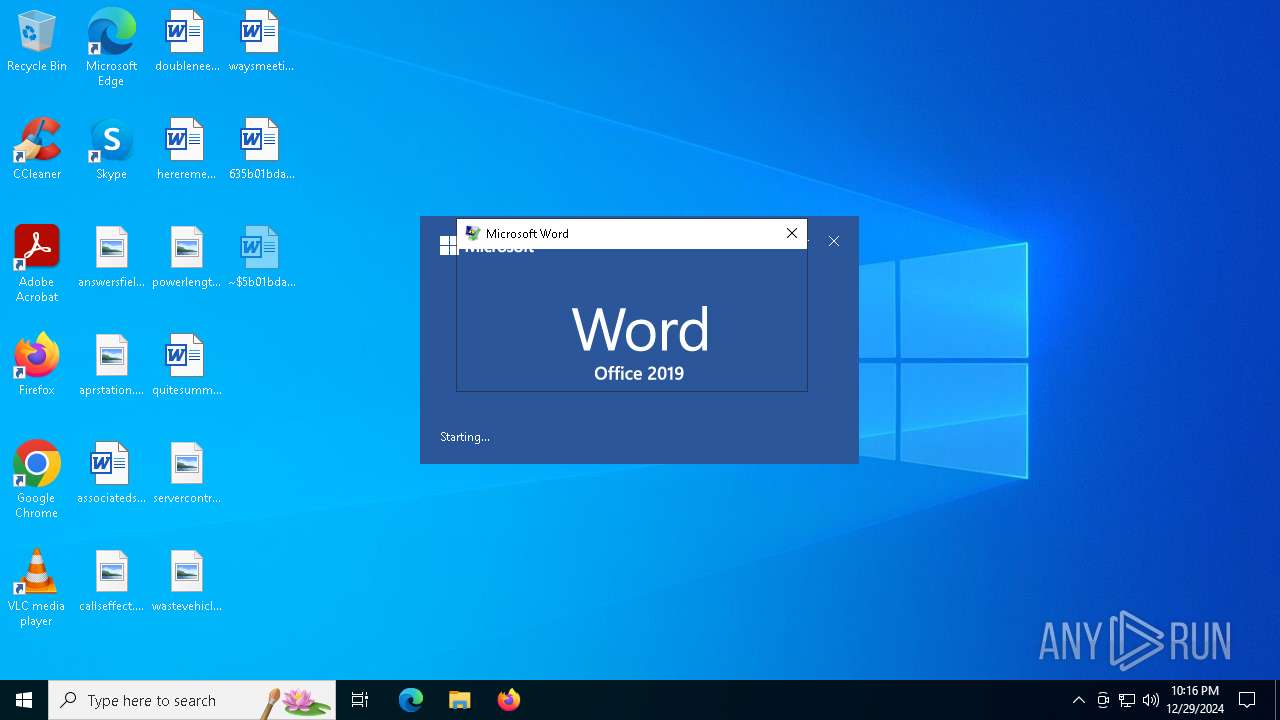
Task: Select the powerlengt image file icon
Action: 186,257
